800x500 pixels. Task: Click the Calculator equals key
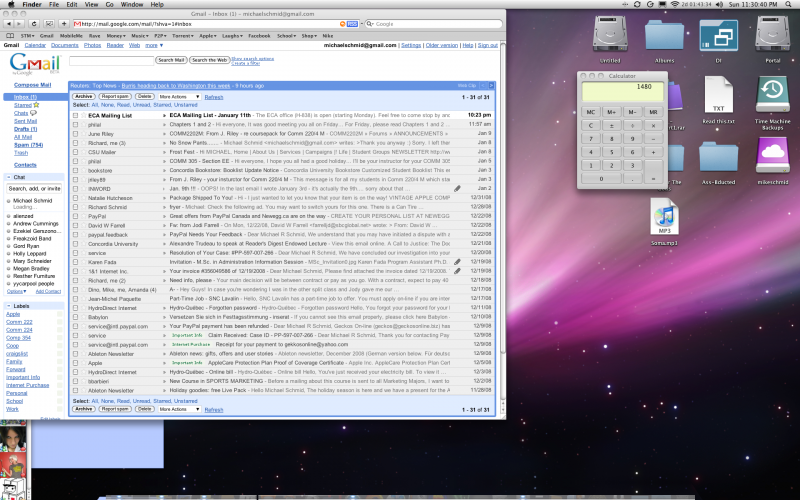point(653,172)
